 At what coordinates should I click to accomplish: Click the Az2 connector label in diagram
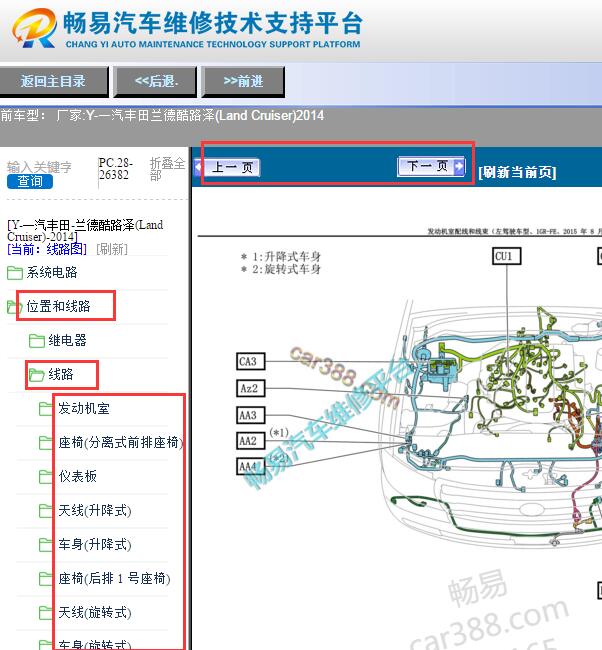[250, 388]
